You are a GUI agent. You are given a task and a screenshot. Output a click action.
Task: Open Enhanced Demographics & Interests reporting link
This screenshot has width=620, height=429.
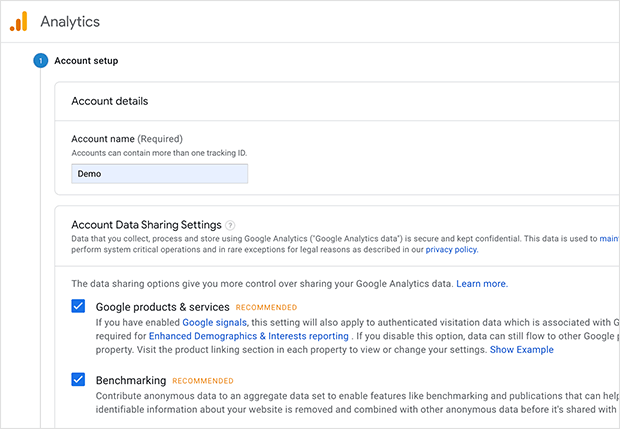coord(249,336)
